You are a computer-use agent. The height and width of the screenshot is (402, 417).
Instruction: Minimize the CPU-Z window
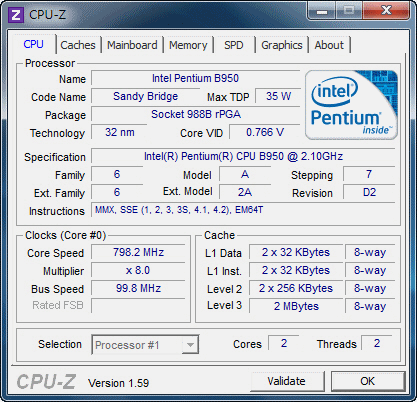pyautogui.click(x=322, y=11)
